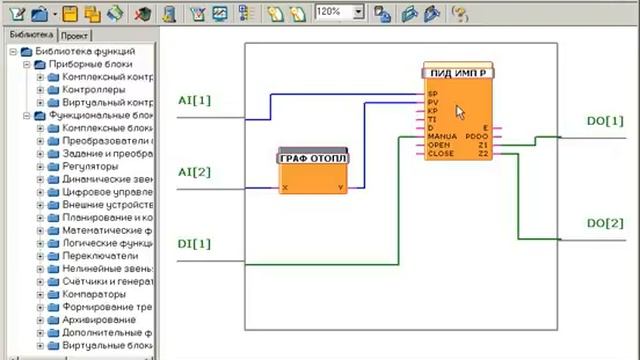This screenshot has height=360, width=640.
Task: Select the Задание и преобра folder
Action: pos(107,153)
